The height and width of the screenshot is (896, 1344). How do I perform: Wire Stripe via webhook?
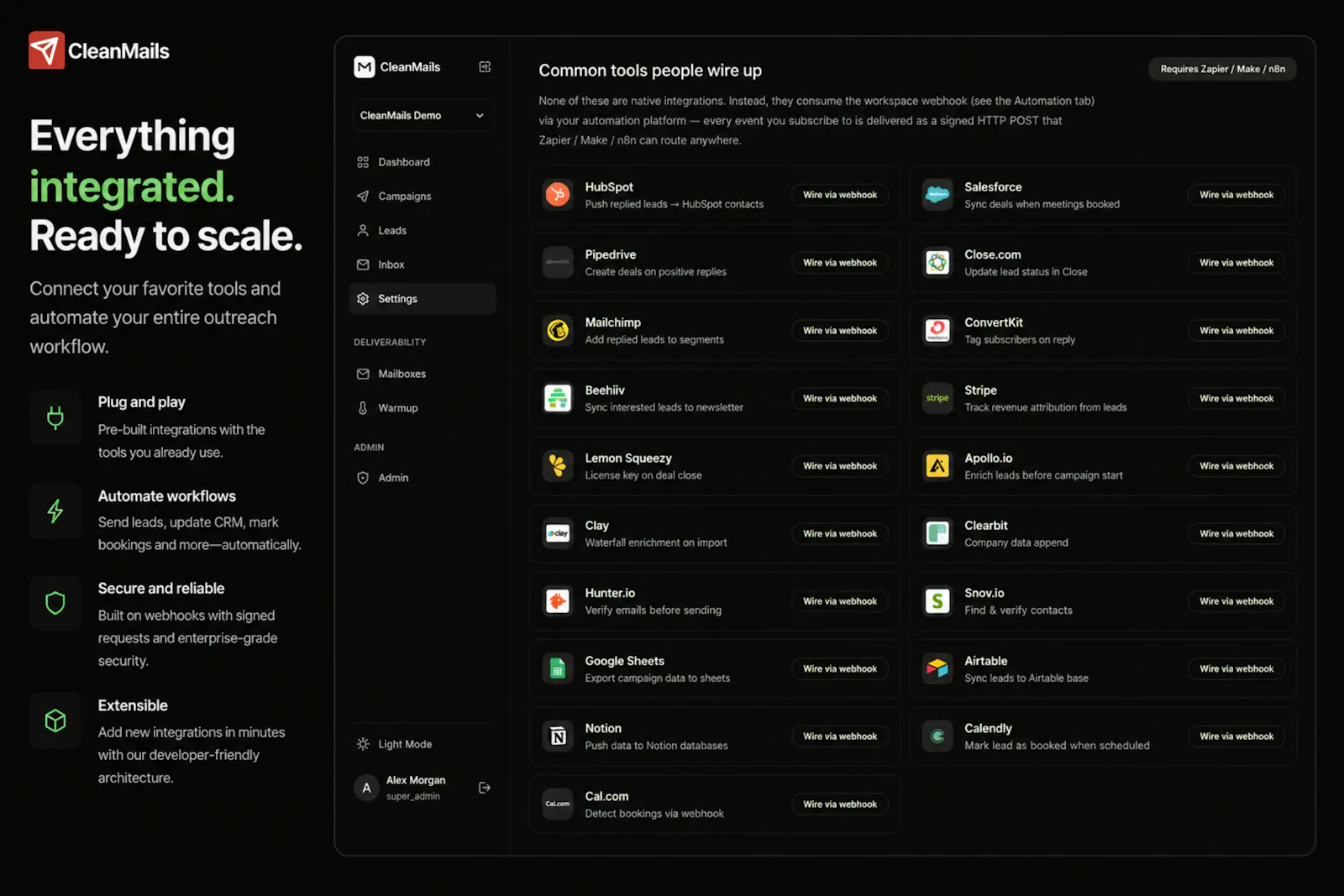click(1236, 398)
